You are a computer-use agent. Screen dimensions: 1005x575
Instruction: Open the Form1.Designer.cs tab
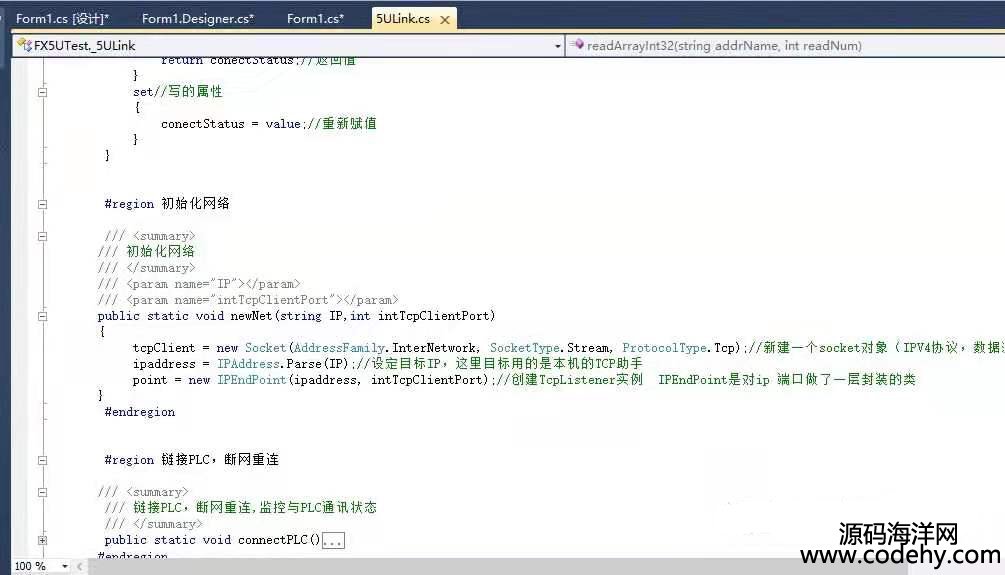[x=197, y=18]
